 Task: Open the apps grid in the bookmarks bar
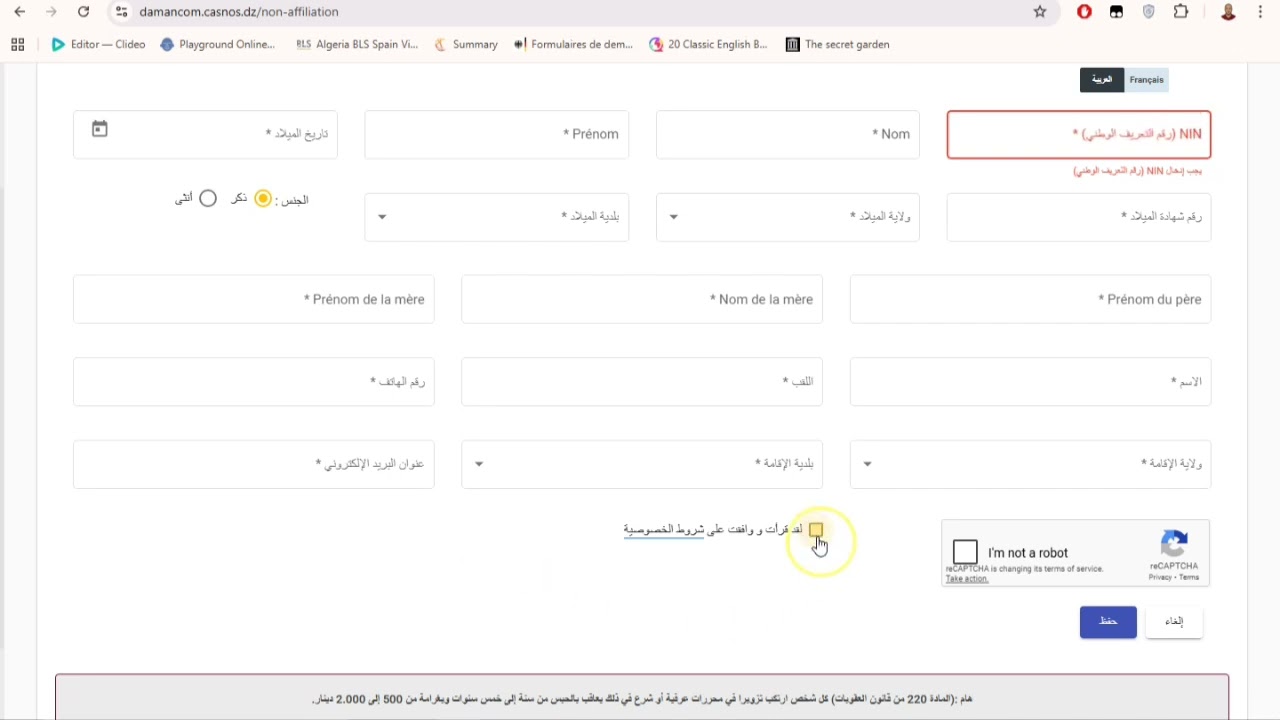pos(17,44)
